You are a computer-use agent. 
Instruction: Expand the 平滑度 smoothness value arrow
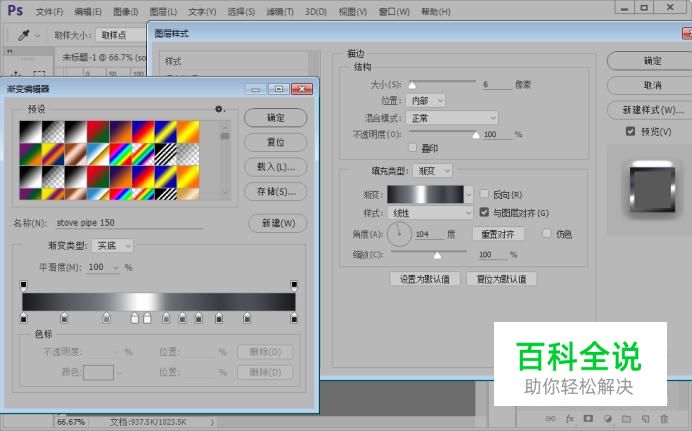[x=116, y=267]
